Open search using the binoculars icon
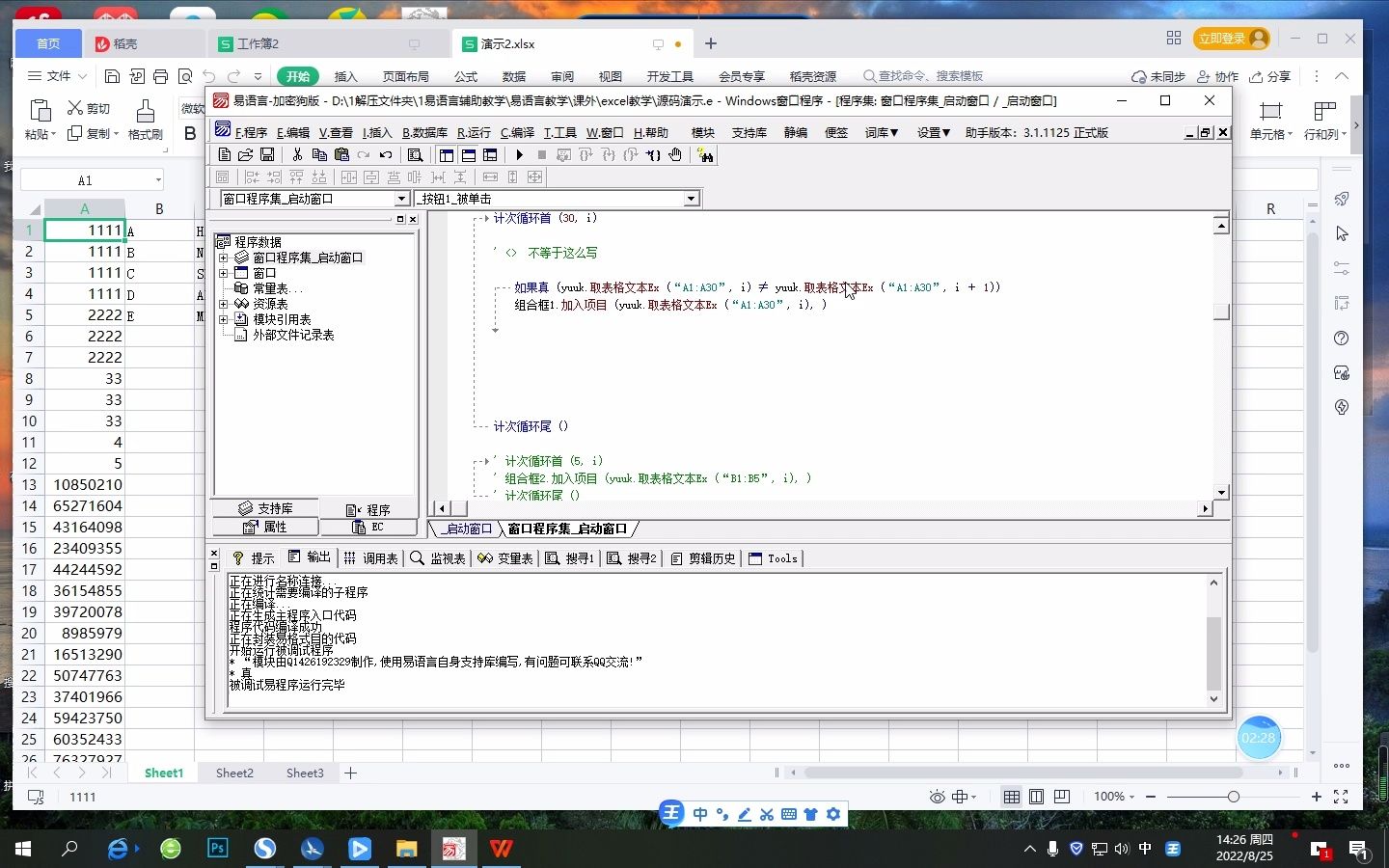 [706, 155]
